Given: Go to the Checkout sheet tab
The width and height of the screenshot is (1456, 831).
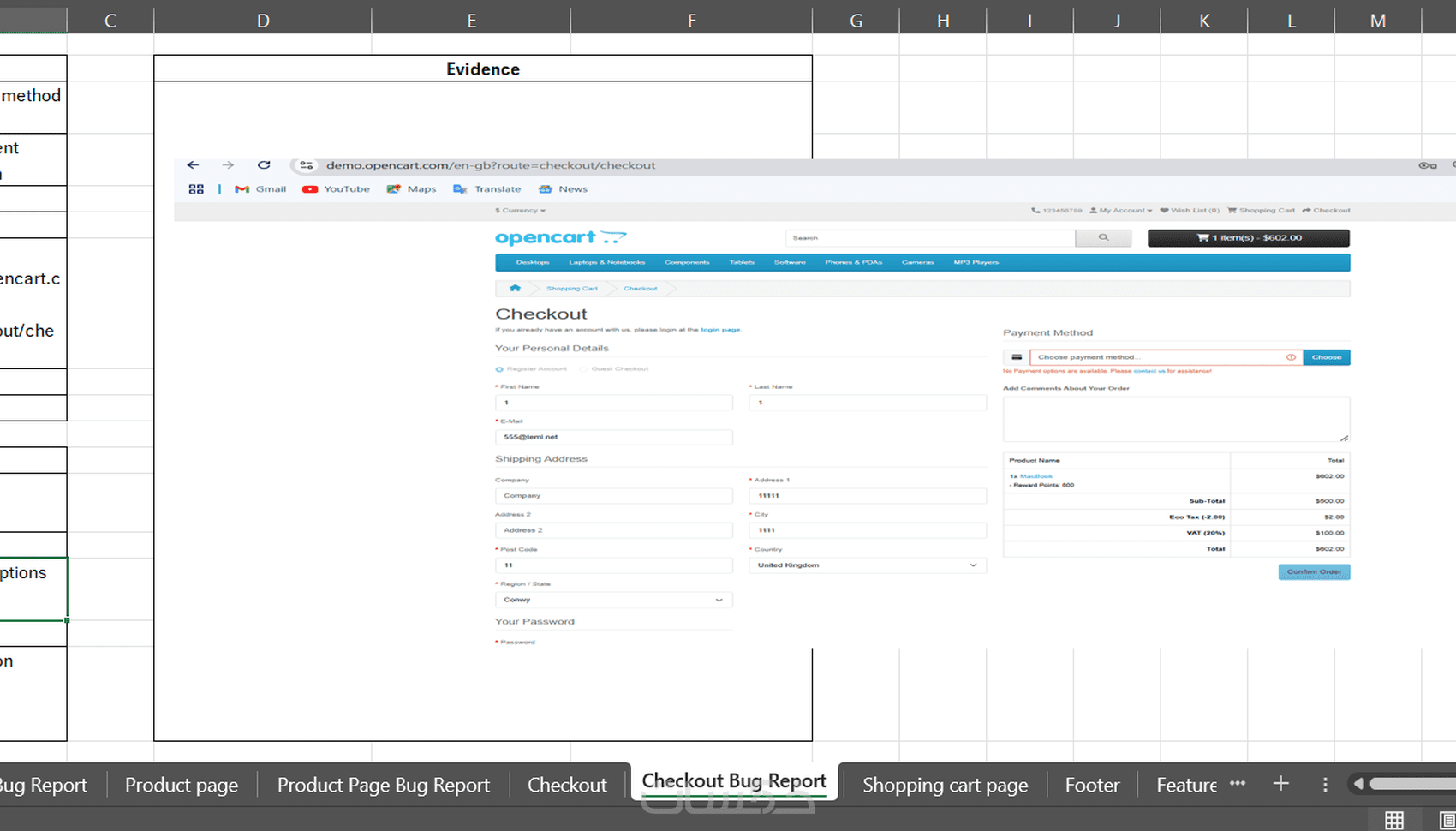Looking at the screenshot, I should [x=567, y=785].
